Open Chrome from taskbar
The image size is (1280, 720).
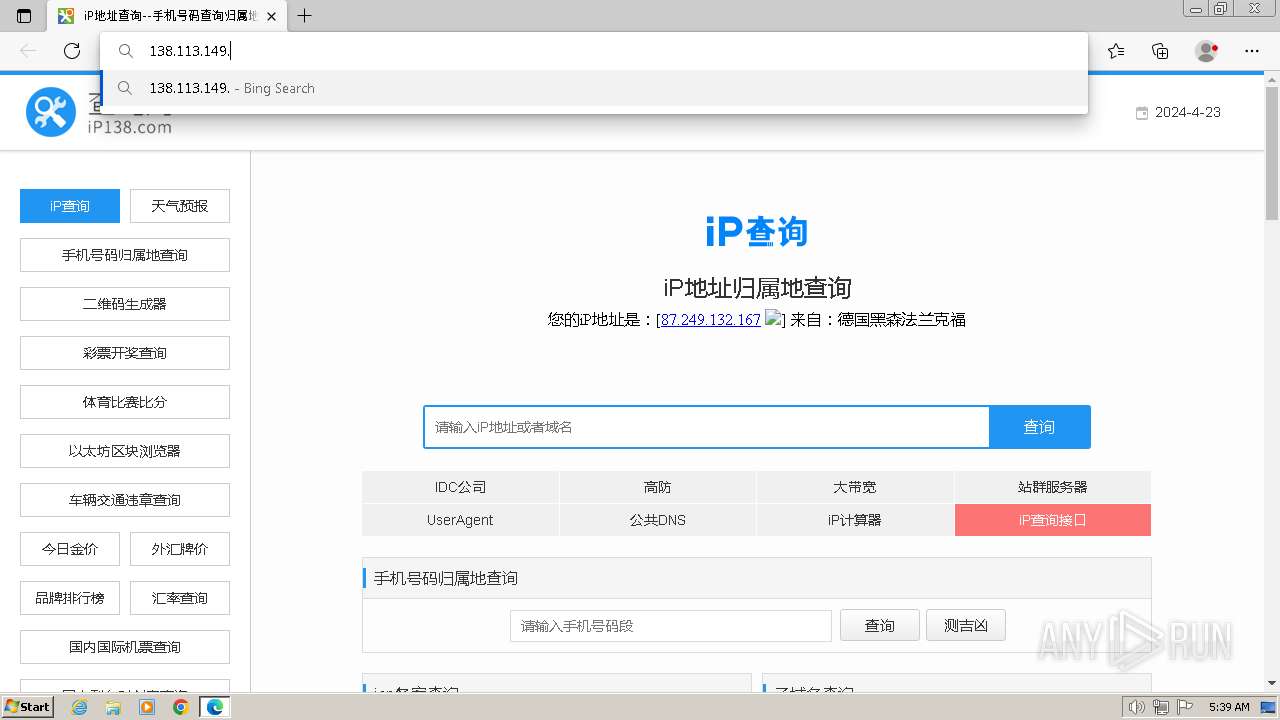[181, 707]
